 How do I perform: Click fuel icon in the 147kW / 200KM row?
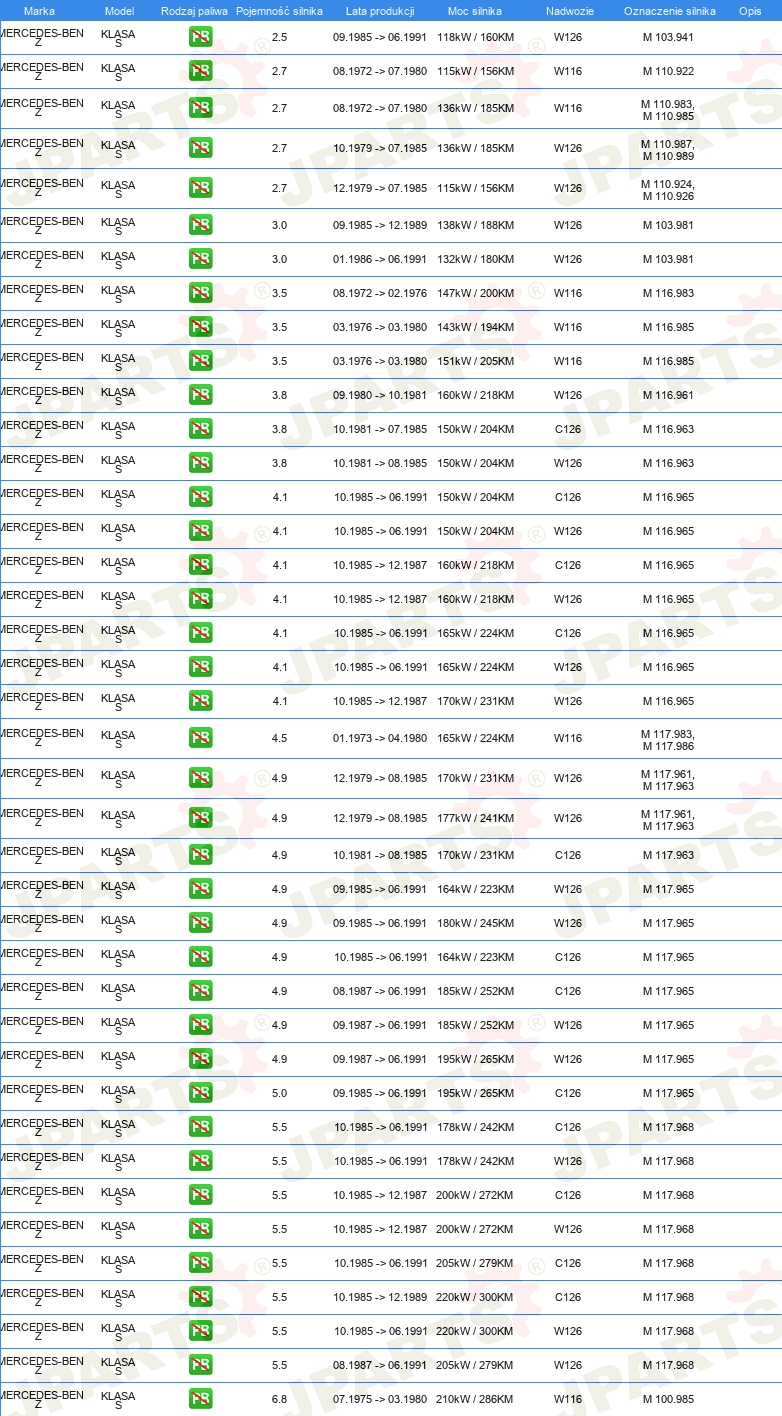(200, 293)
